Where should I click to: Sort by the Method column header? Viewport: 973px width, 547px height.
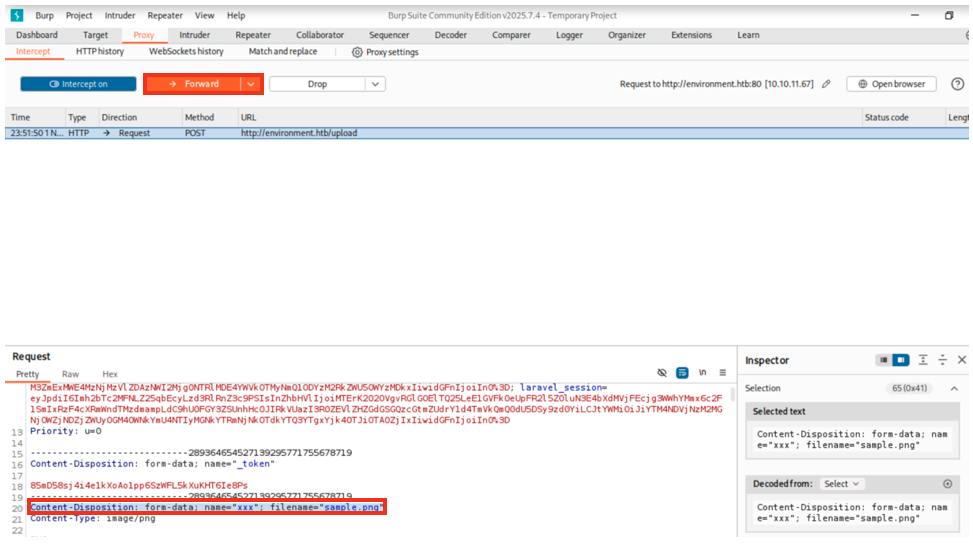pyautogui.click(x=199, y=117)
